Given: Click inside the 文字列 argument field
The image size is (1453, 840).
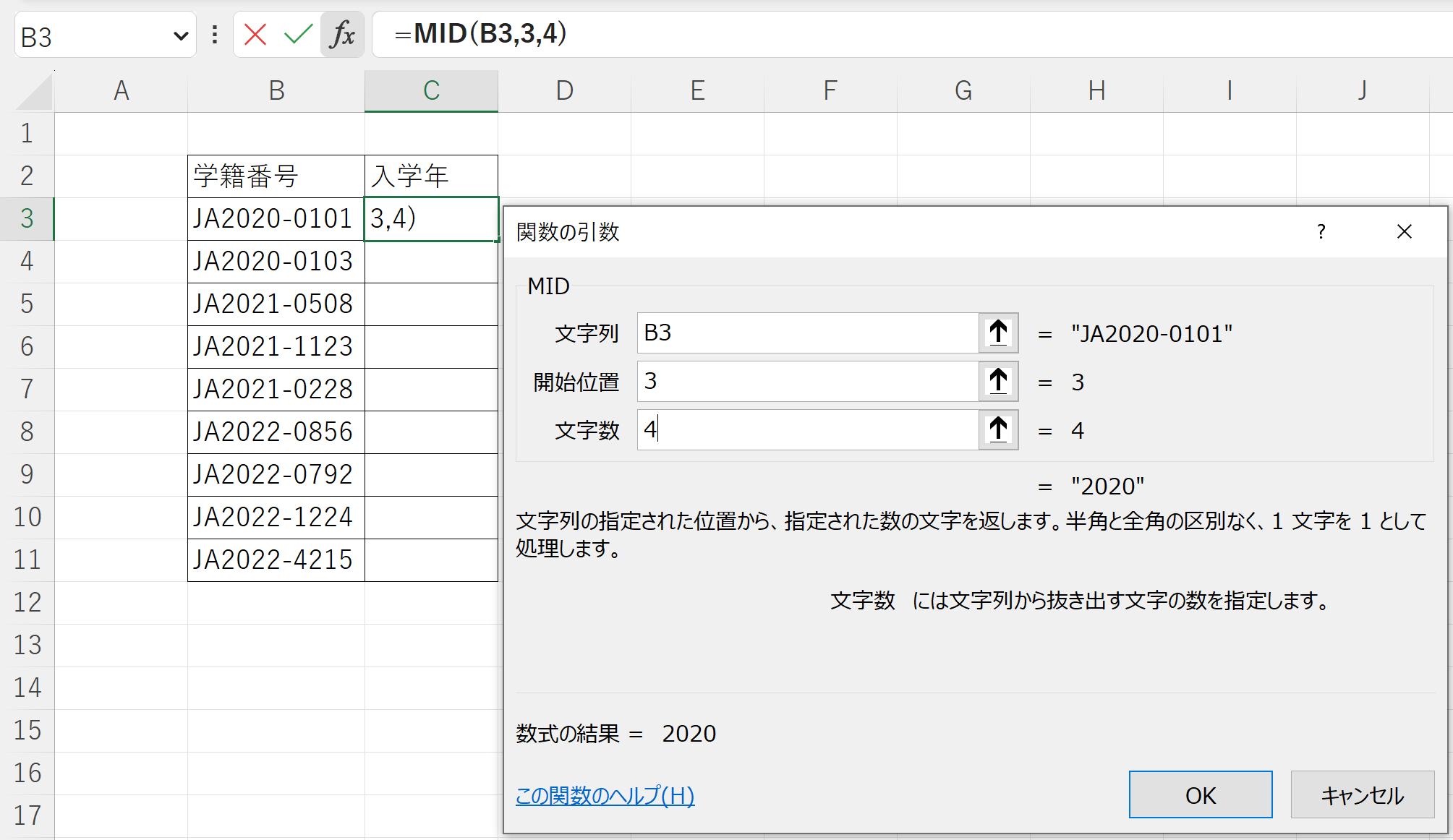Looking at the screenshot, I should tap(803, 333).
